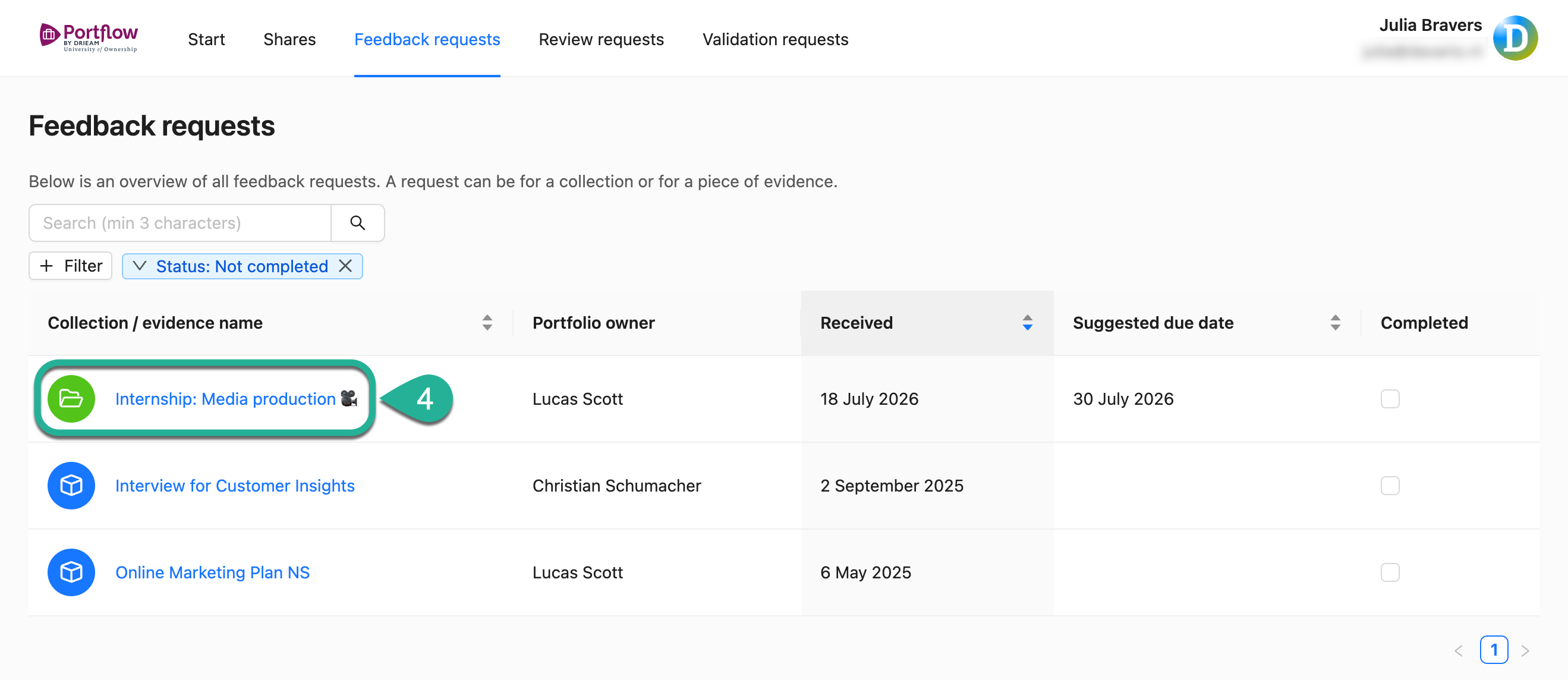Click the Portfolio owner column header
Screen dimensions: 1568x680
[593, 323]
